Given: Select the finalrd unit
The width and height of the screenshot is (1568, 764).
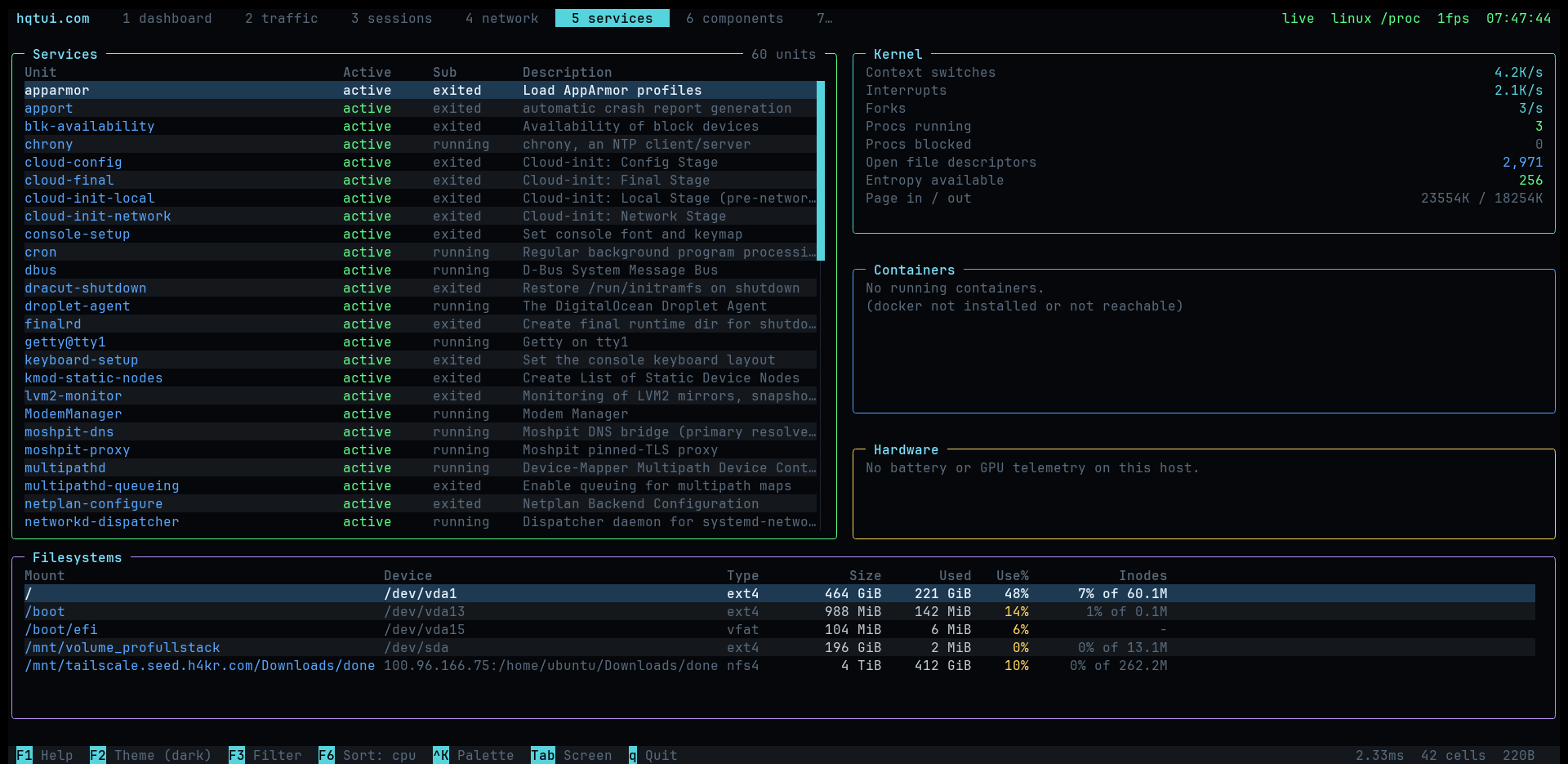Looking at the screenshot, I should pyautogui.click(x=421, y=324).
